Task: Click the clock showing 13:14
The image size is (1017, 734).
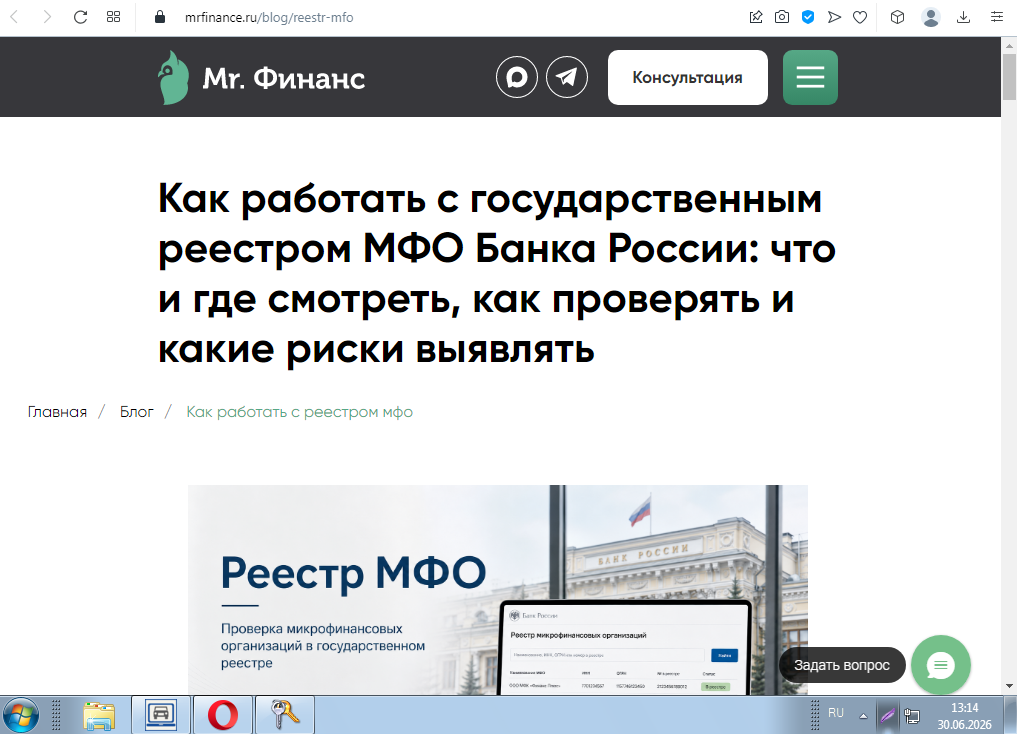Action: [964, 716]
